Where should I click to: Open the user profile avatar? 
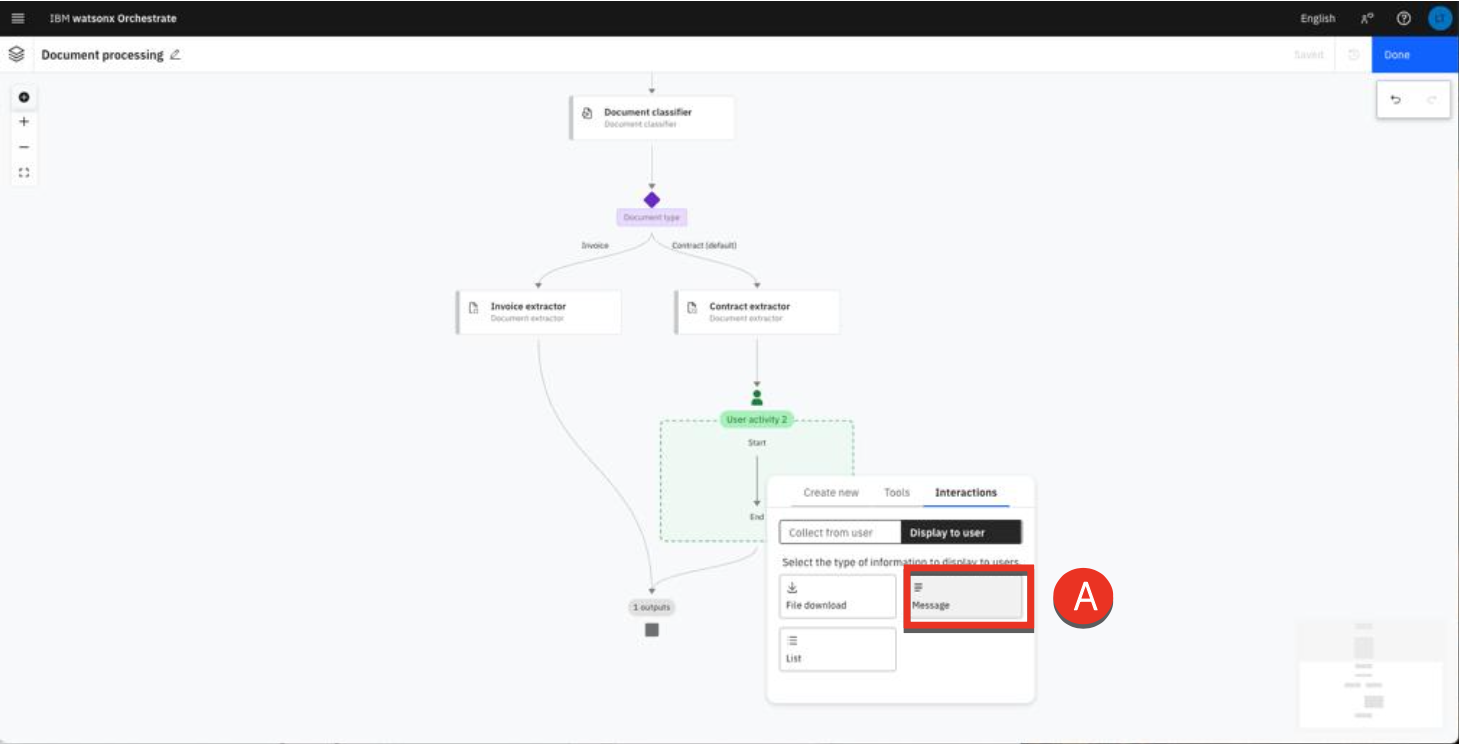(x=1439, y=18)
